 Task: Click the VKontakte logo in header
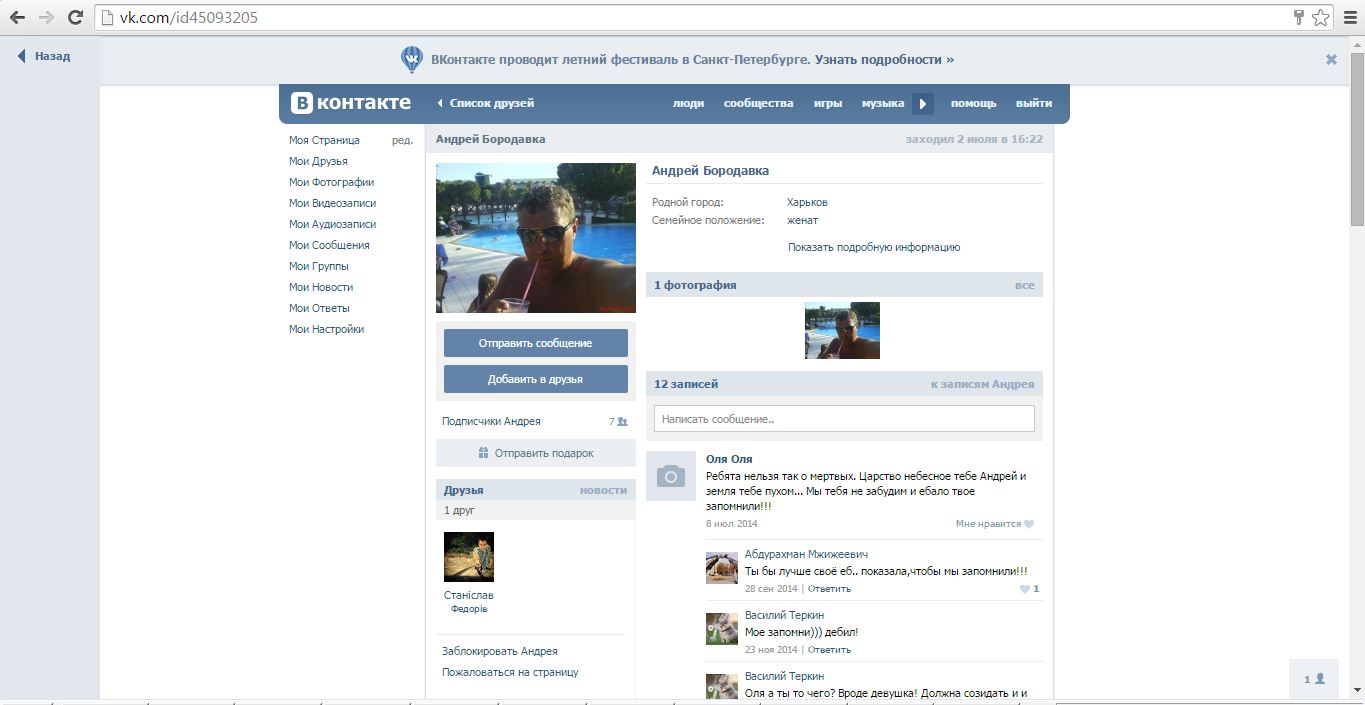(x=351, y=103)
